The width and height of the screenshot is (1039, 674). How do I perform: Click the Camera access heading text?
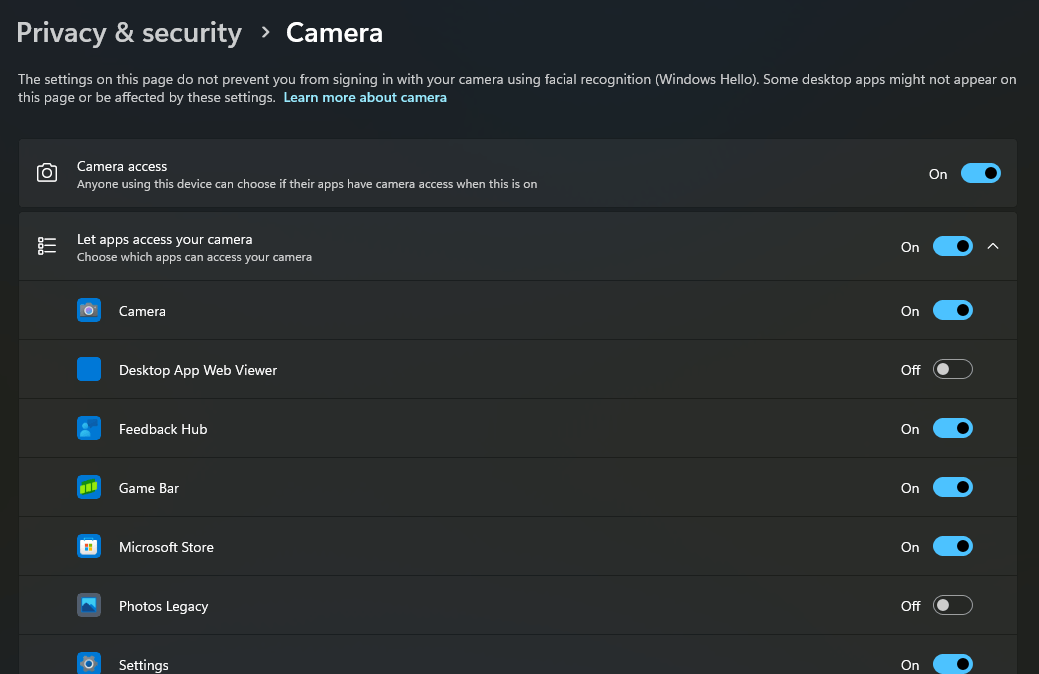click(x=122, y=166)
